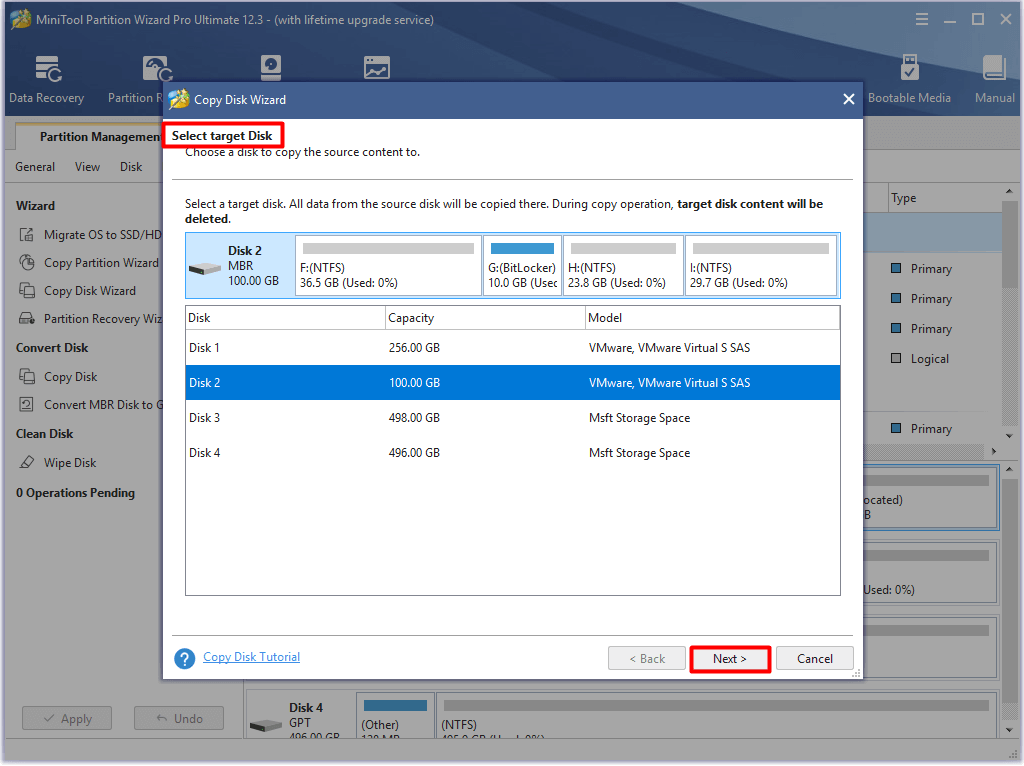Select Migrate OS to SSD/HD wizard
Viewport: 1024px width, 766px height.
click(102, 234)
